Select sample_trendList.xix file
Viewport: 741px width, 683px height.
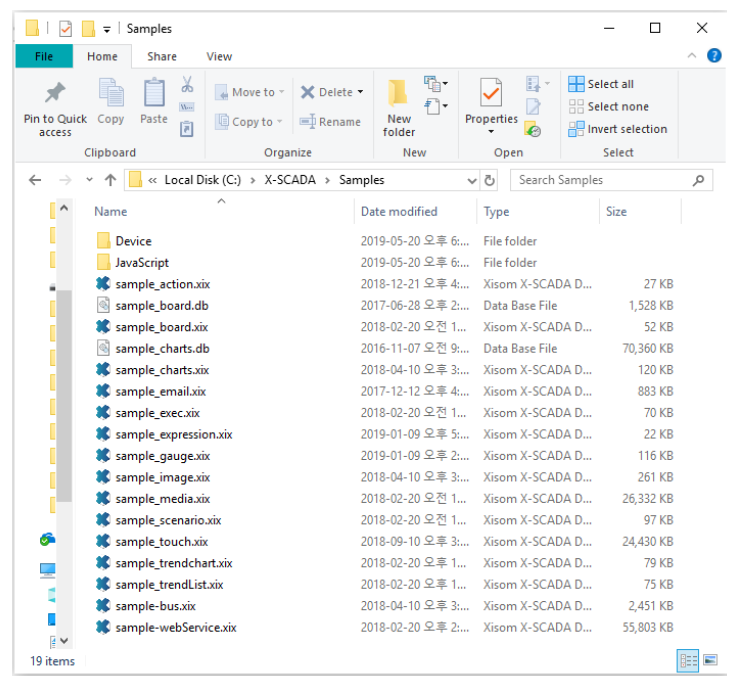click(159, 584)
